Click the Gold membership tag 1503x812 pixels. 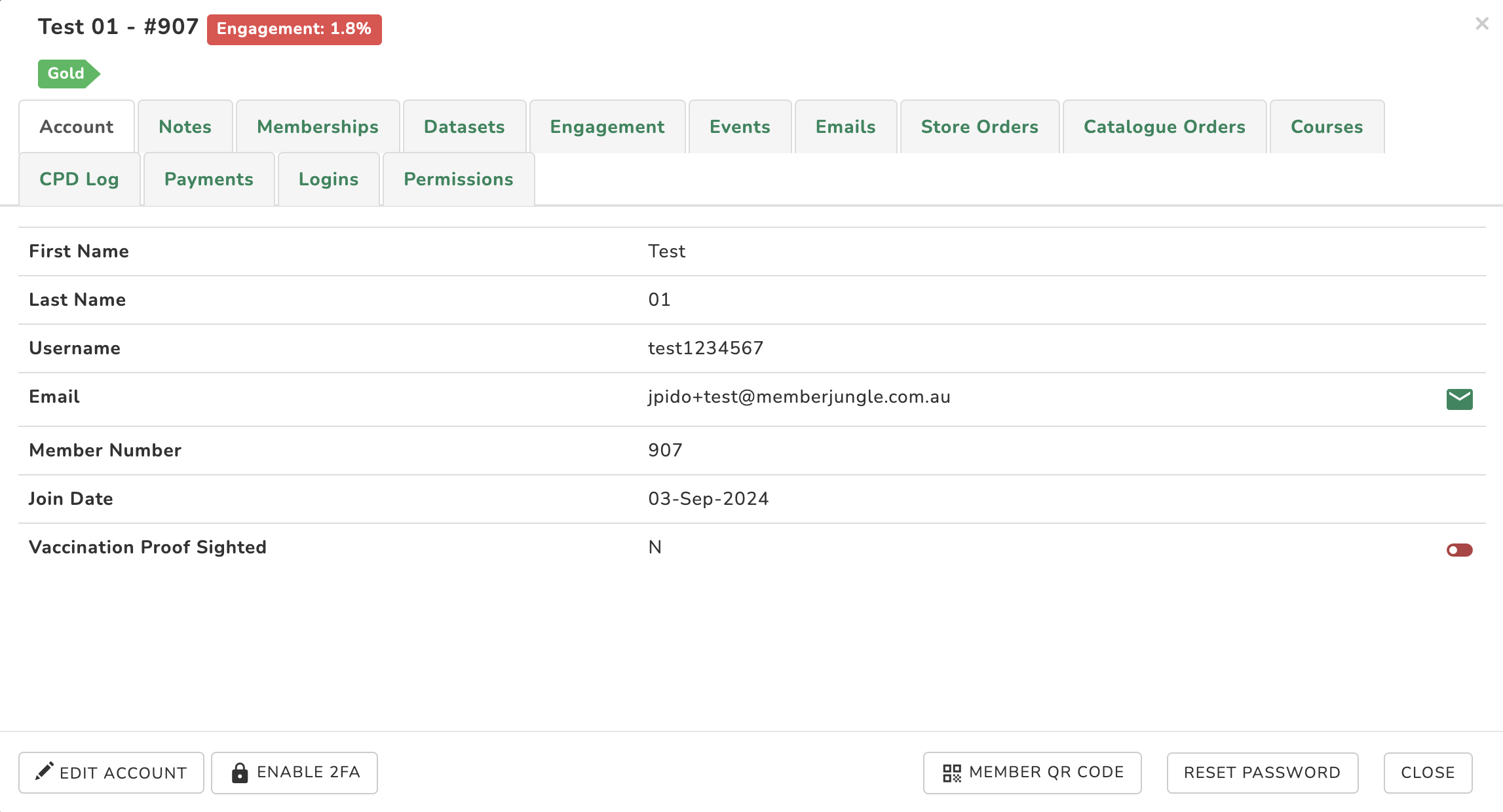67,73
